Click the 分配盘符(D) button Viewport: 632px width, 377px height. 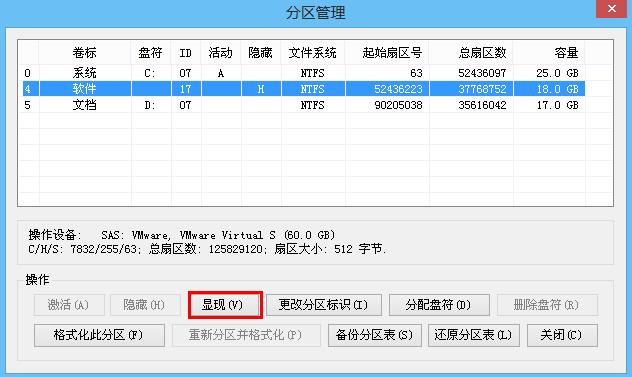click(x=439, y=304)
